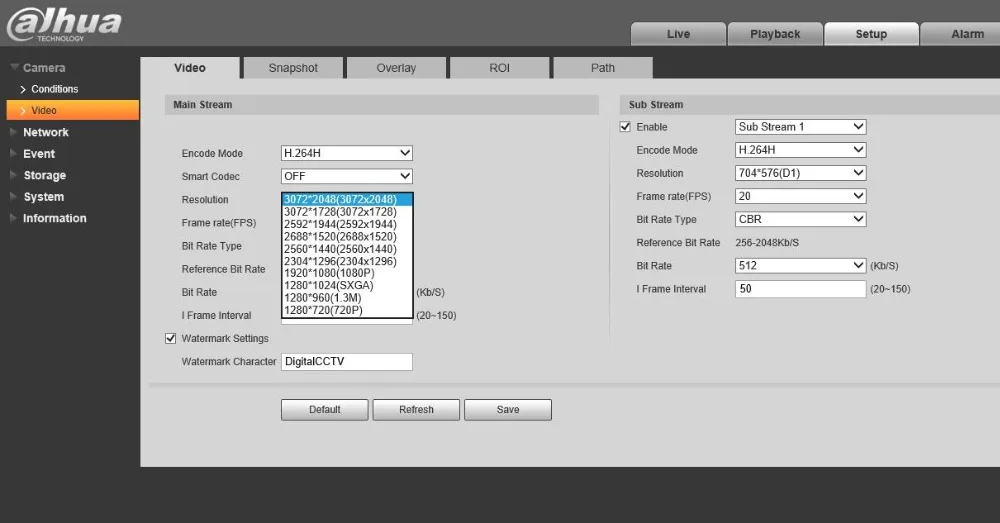Select the Video settings tab
Image resolution: width=1000 pixels, height=523 pixels.
click(x=190, y=68)
